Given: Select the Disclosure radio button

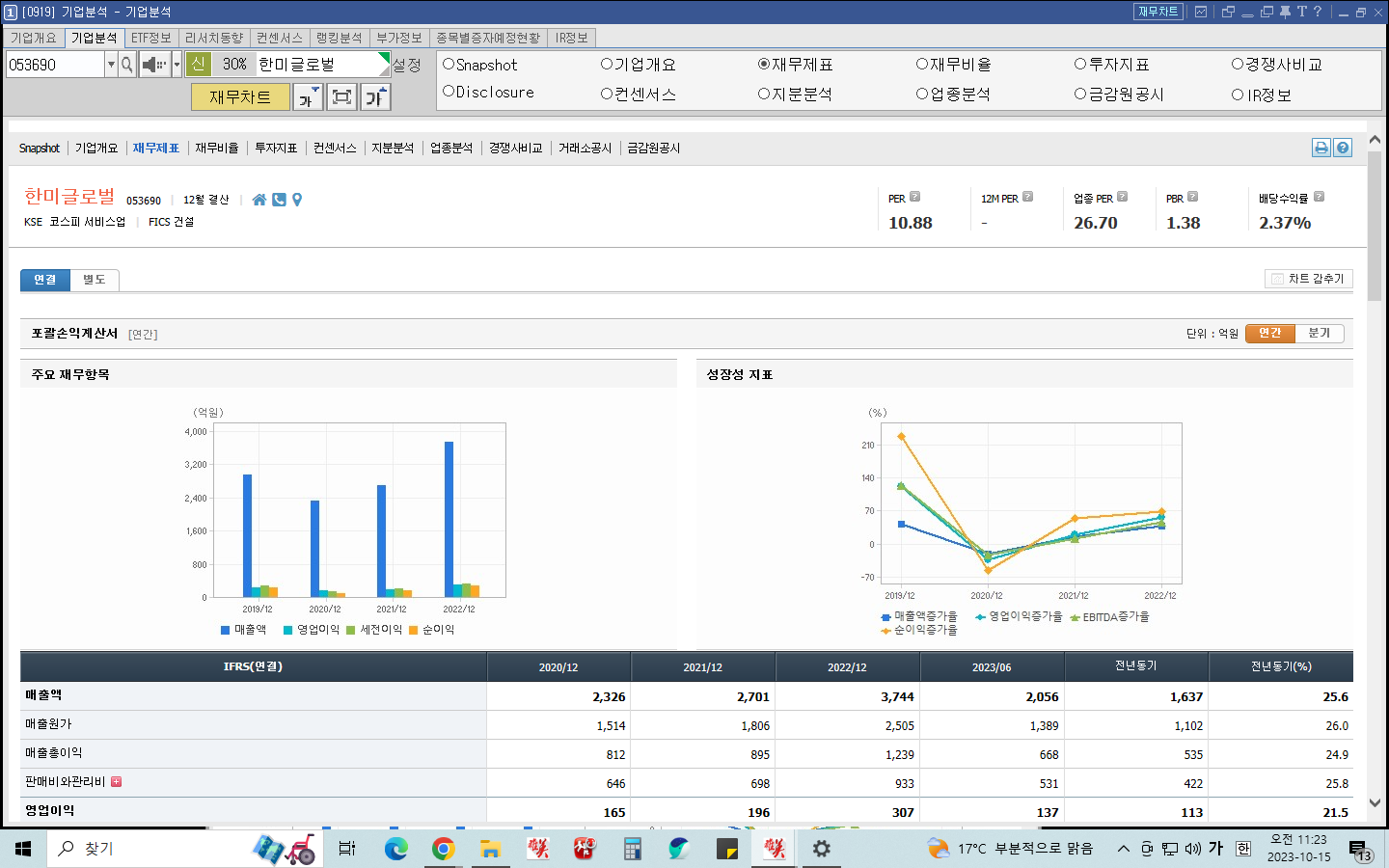Looking at the screenshot, I should [x=449, y=92].
